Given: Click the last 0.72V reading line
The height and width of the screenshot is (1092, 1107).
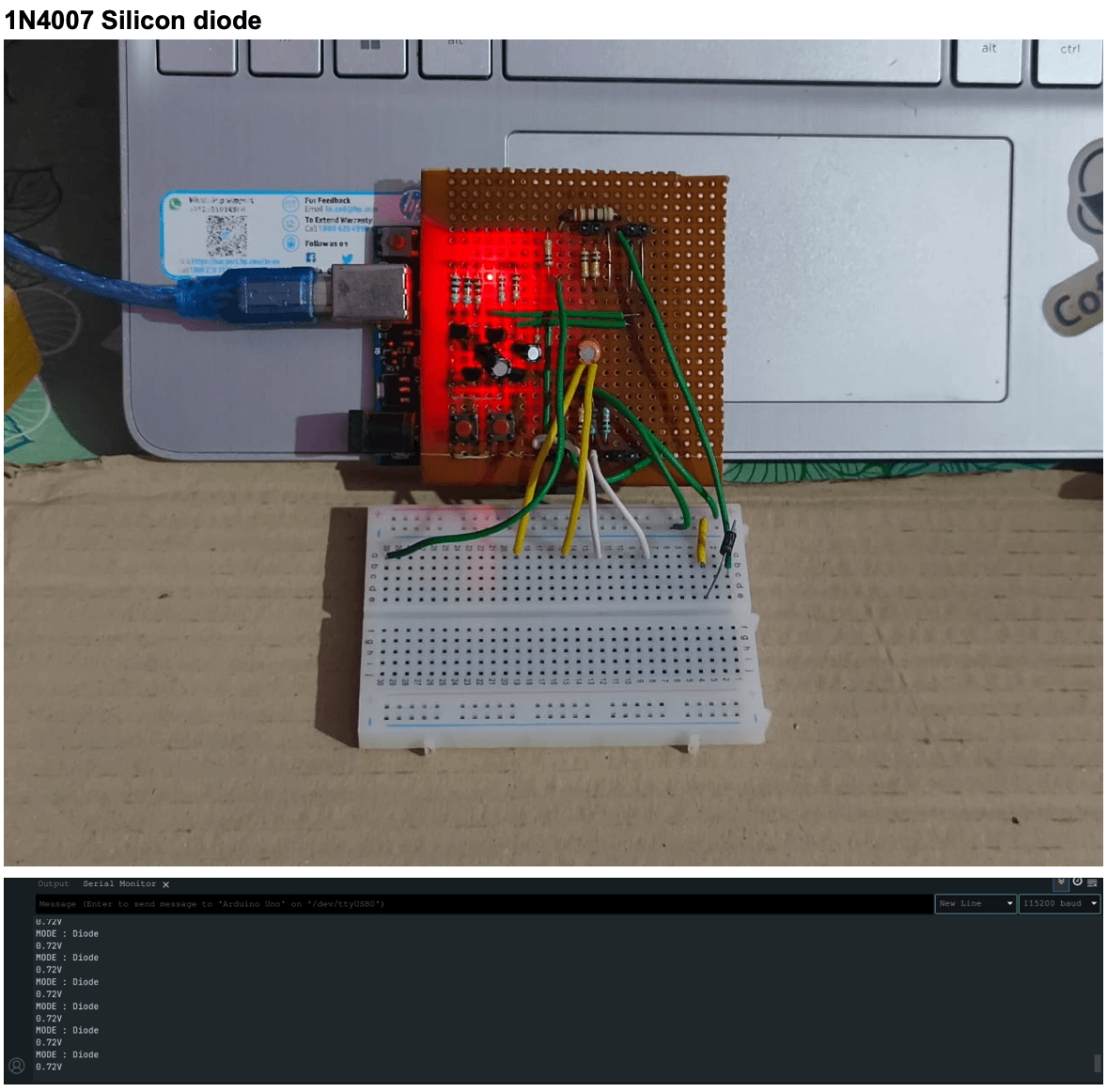Looking at the screenshot, I should [x=49, y=1067].
